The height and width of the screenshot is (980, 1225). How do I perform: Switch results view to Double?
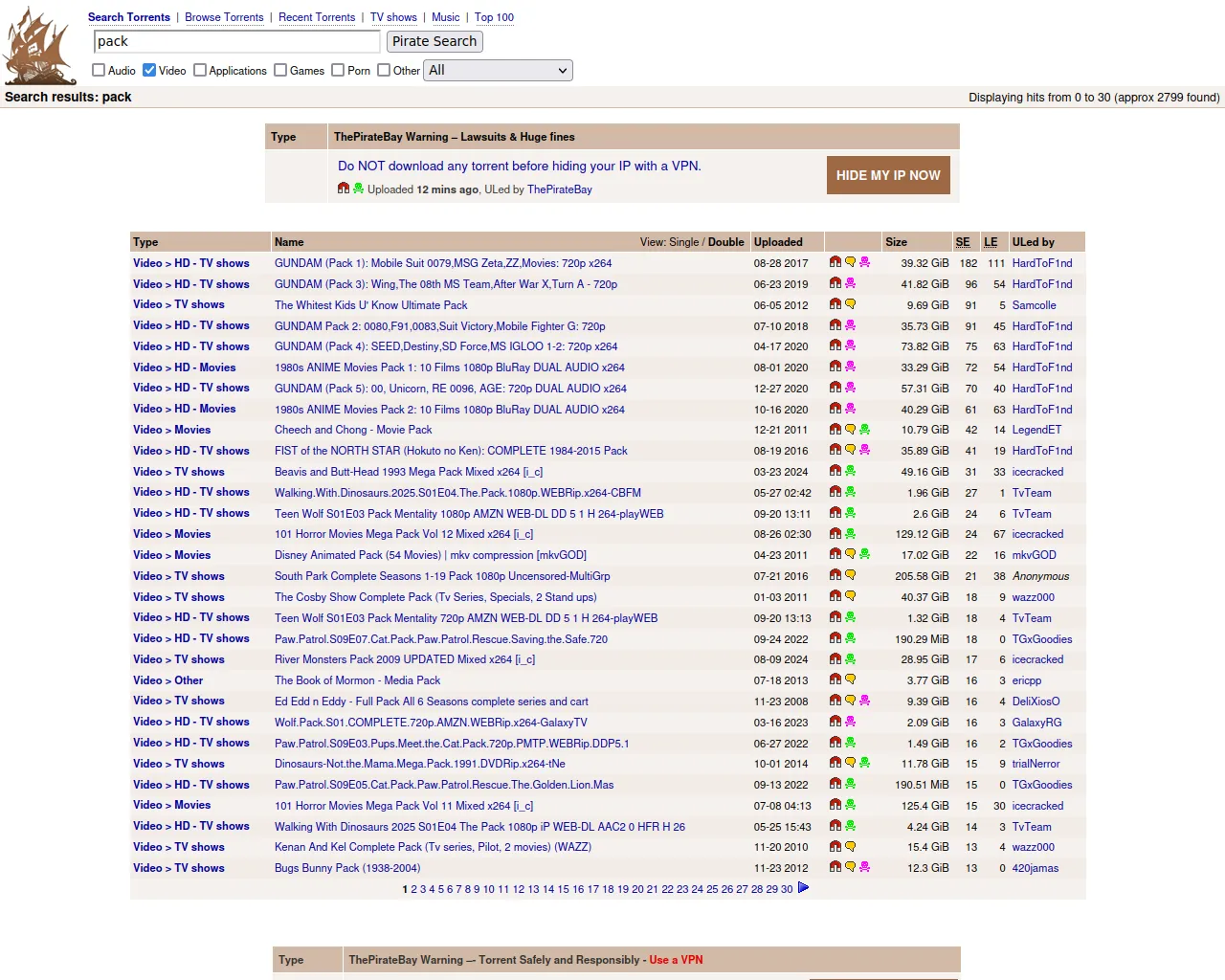(725, 242)
